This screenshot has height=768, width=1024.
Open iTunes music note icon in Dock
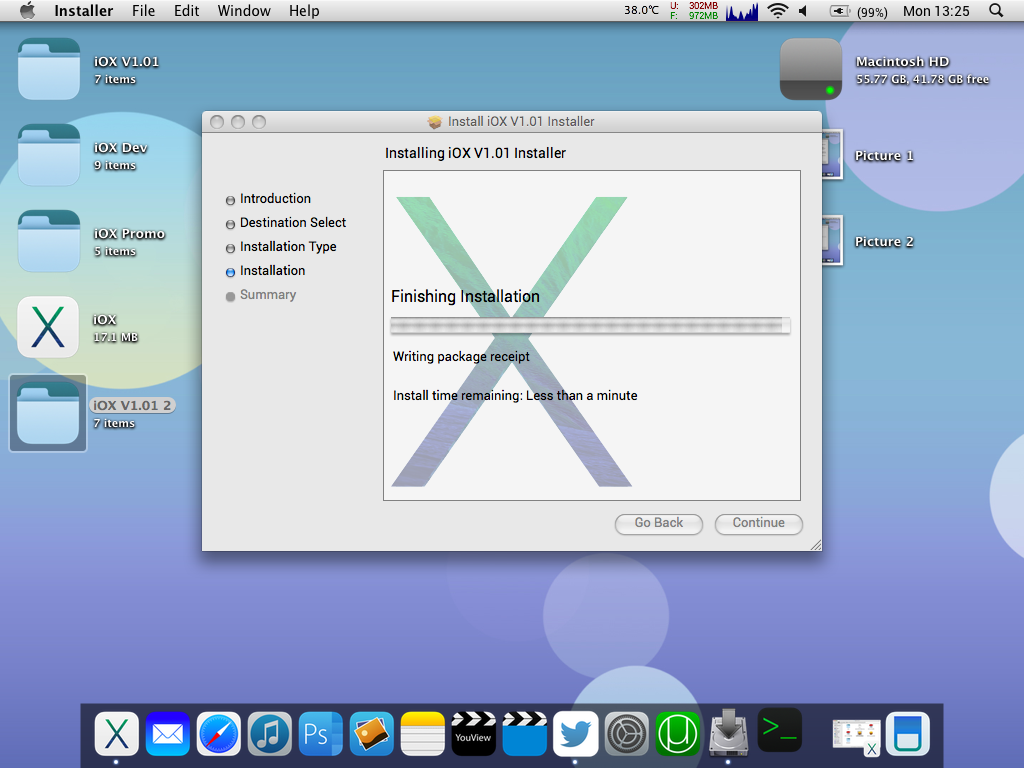(x=270, y=733)
